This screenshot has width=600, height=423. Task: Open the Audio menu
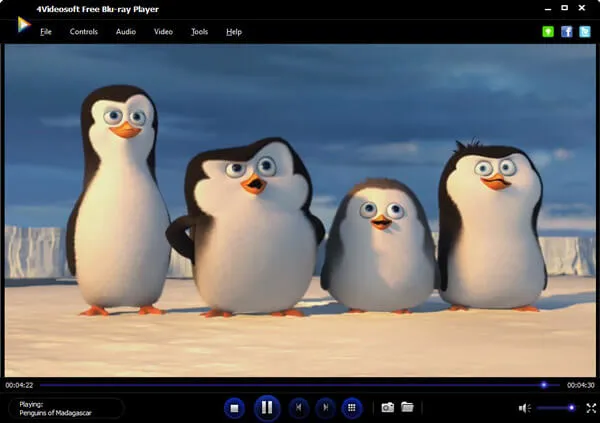126,32
